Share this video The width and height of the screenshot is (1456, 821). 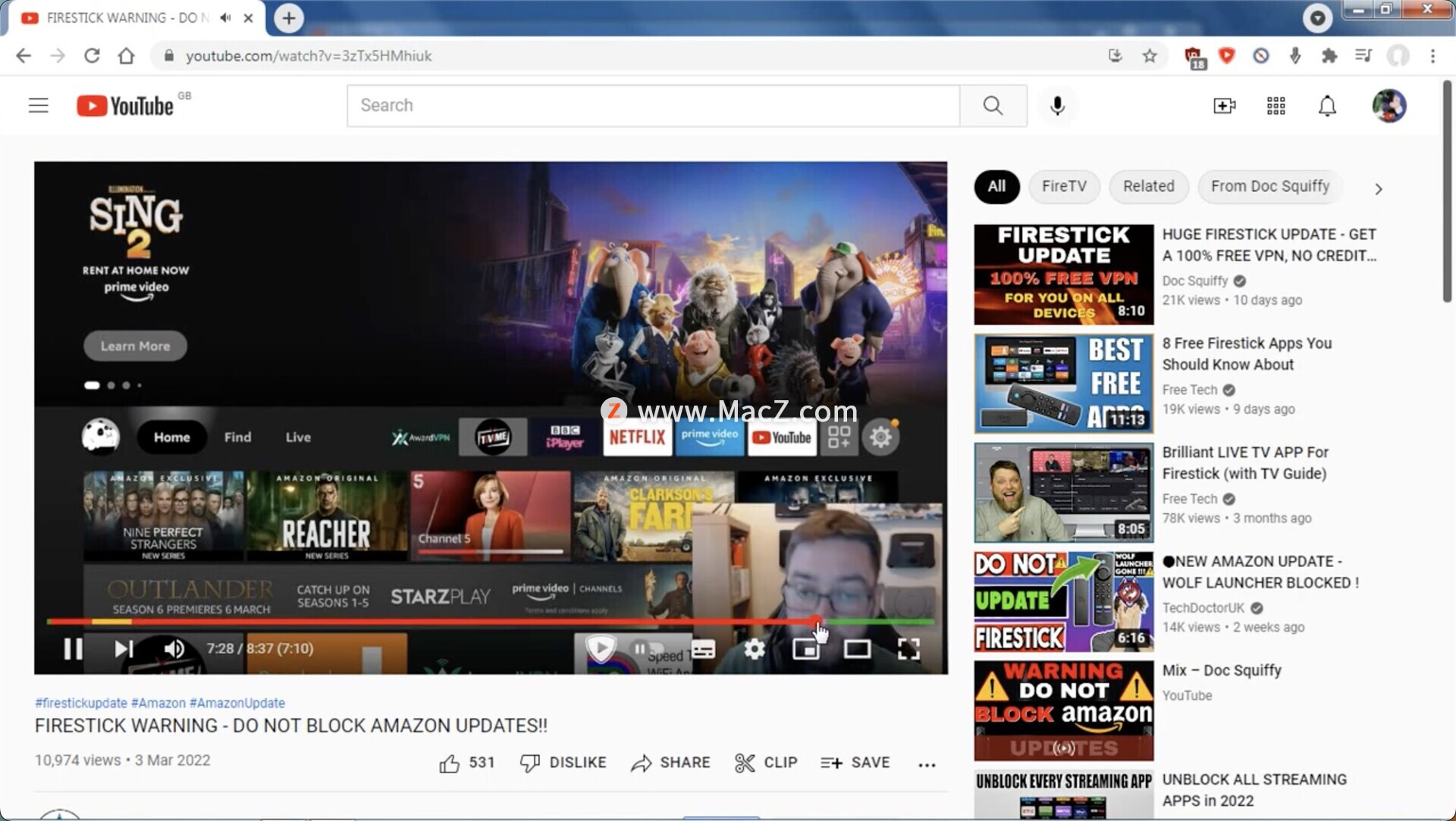point(670,763)
